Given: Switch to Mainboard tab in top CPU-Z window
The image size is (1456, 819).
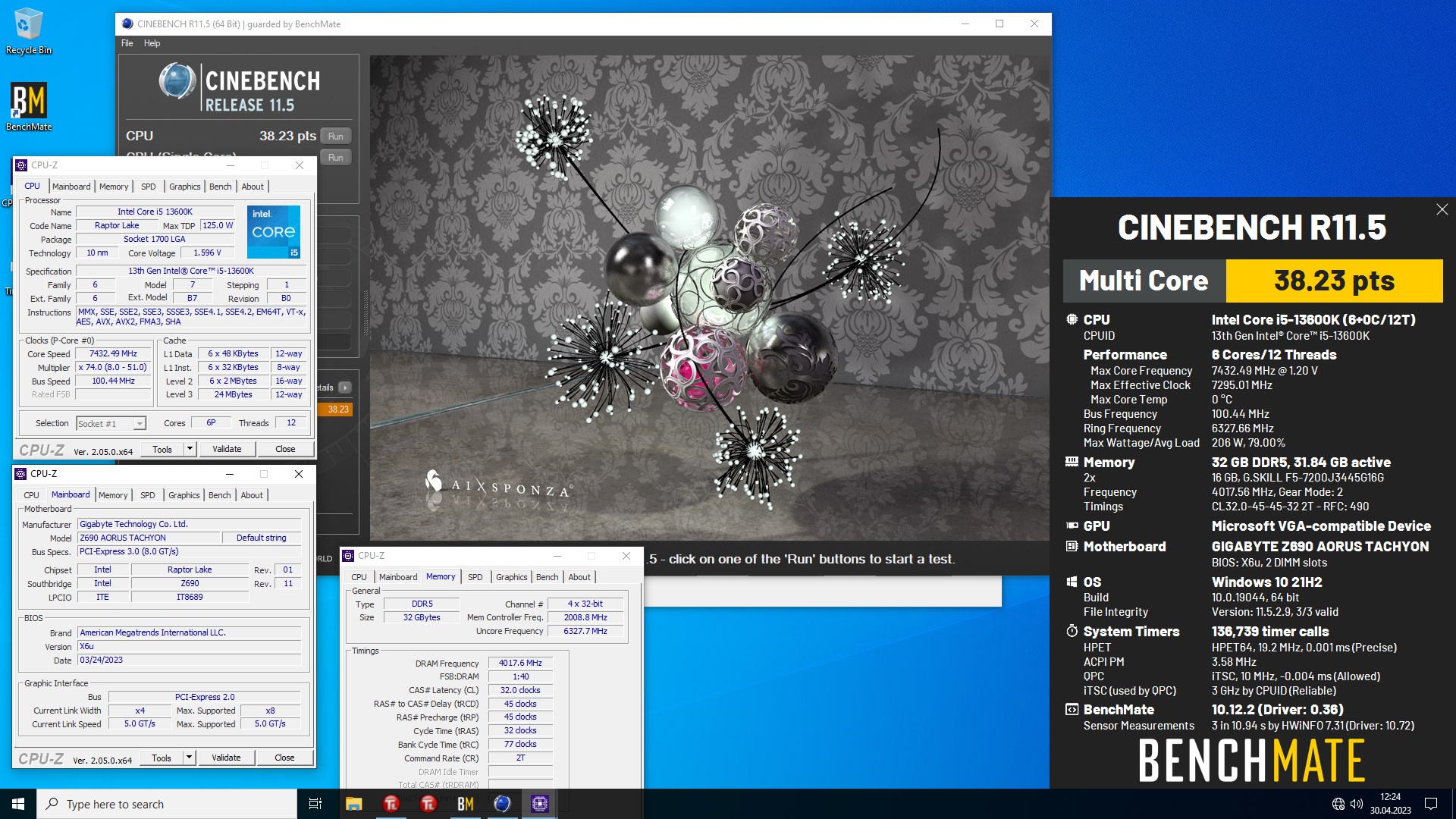Looking at the screenshot, I should coord(71,187).
